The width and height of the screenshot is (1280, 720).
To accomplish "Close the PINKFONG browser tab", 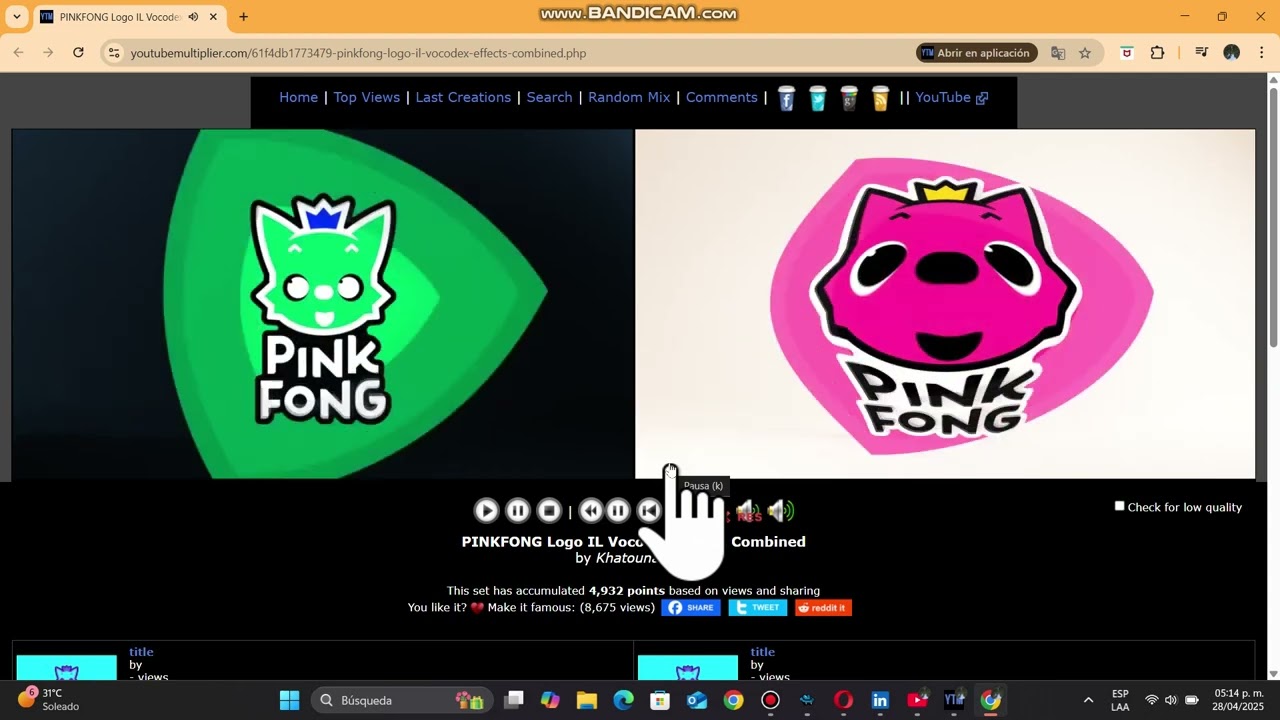I will tap(213, 17).
